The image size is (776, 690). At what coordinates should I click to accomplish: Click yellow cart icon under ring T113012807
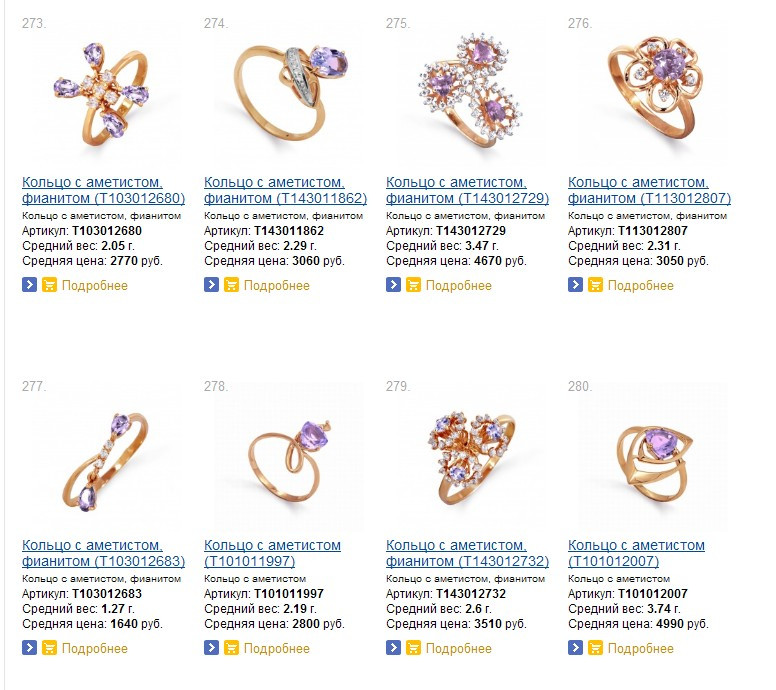[x=595, y=285]
